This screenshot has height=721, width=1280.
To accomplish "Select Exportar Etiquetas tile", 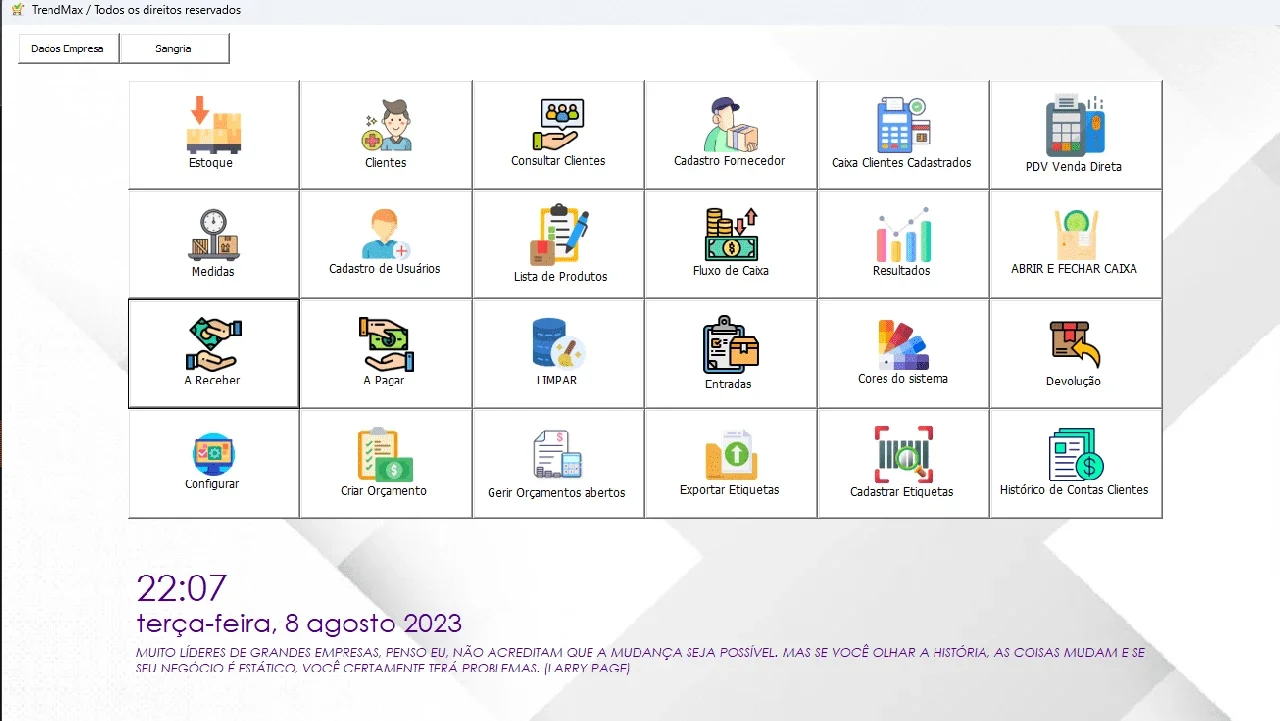I will tap(730, 463).
